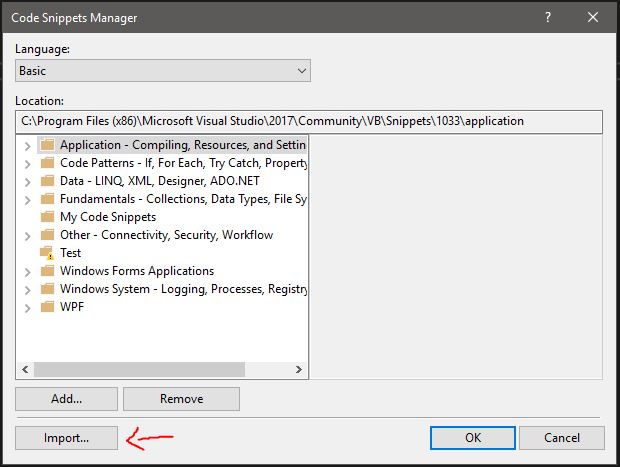620x467 pixels.
Task: Expand the Code Patterns folder node
Action: point(27,164)
